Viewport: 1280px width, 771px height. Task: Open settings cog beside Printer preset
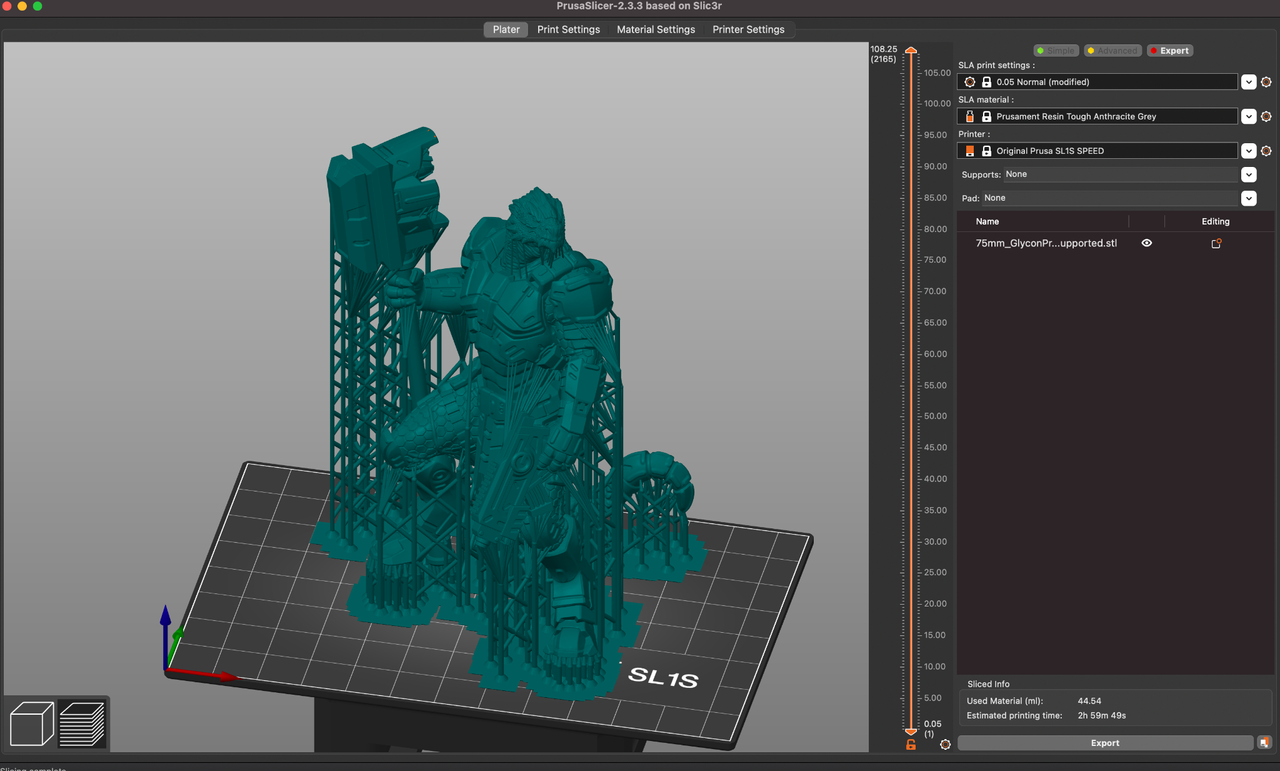point(1266,151)
